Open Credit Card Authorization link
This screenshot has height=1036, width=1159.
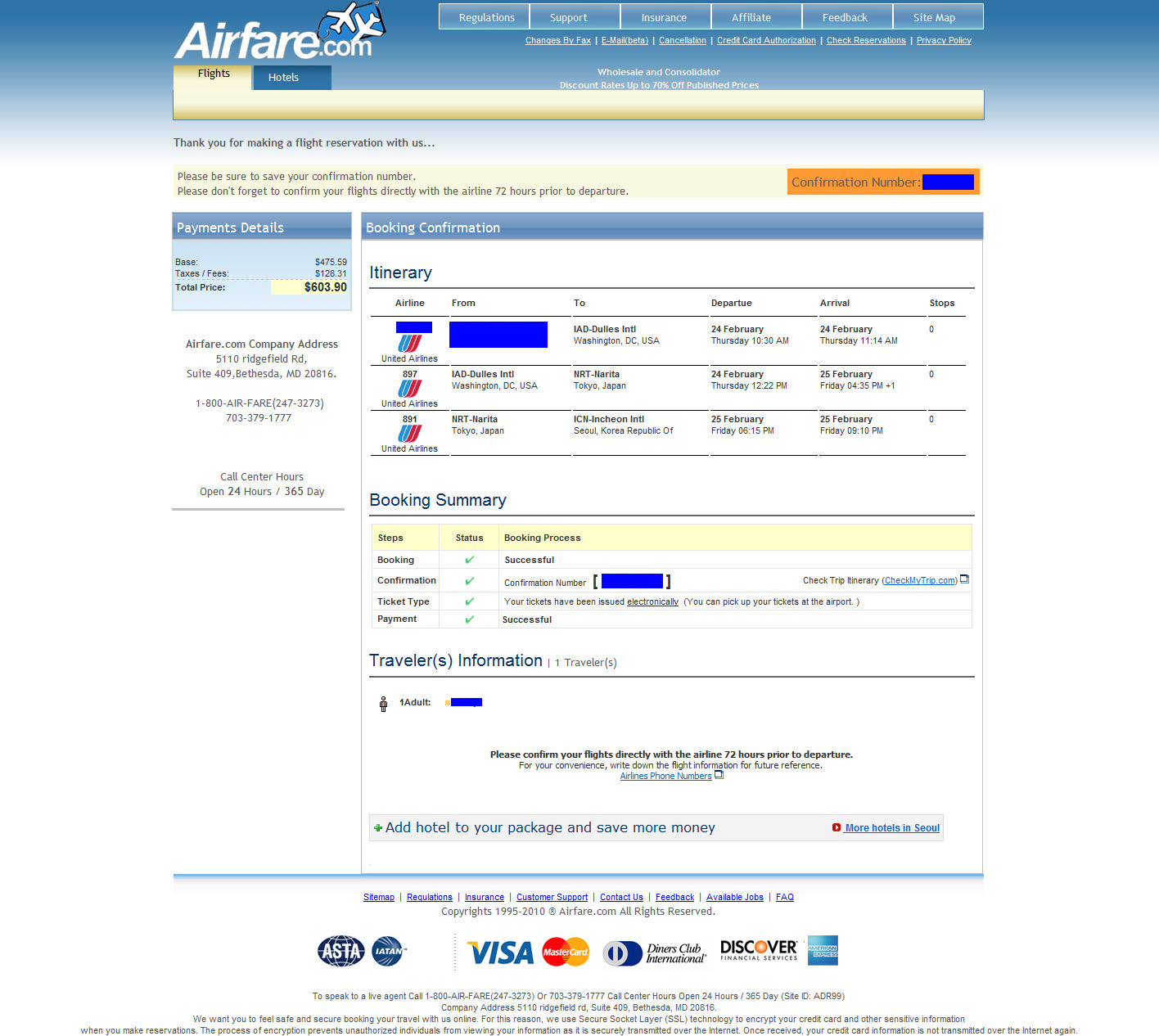point(766,40)
